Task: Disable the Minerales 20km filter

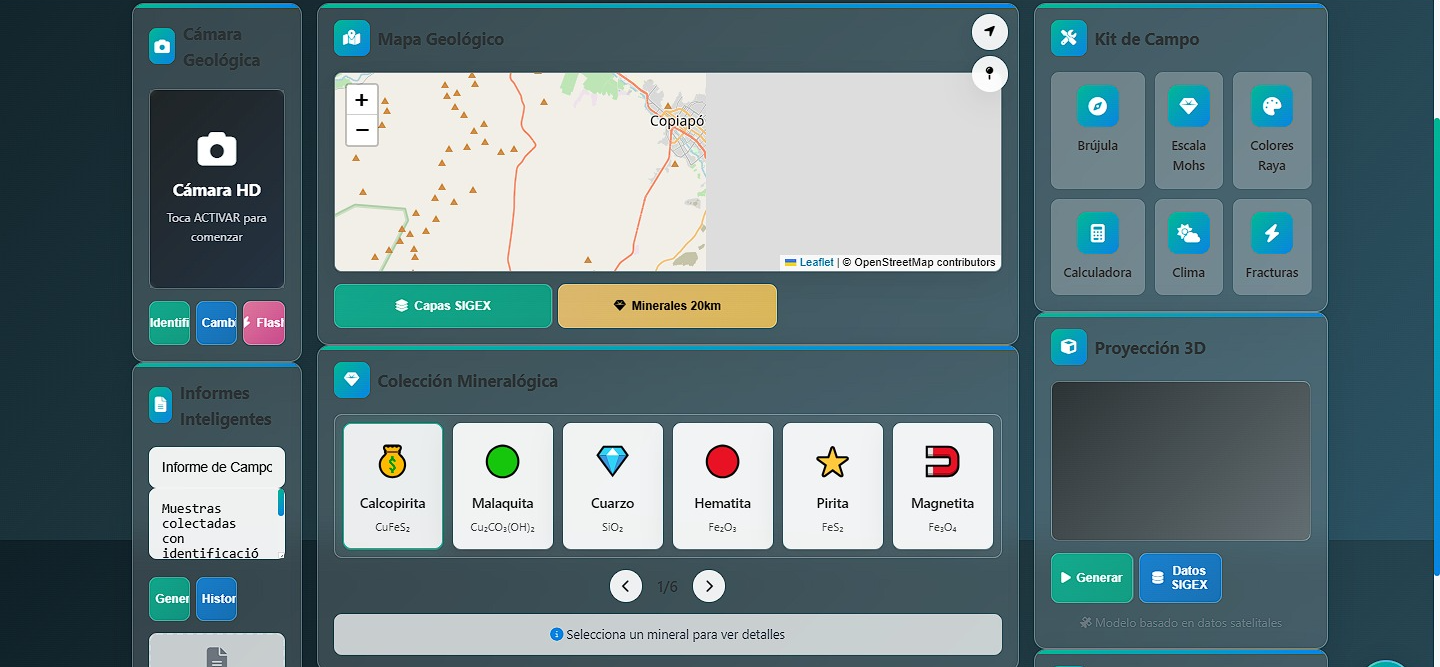Action: pos(667,306)
